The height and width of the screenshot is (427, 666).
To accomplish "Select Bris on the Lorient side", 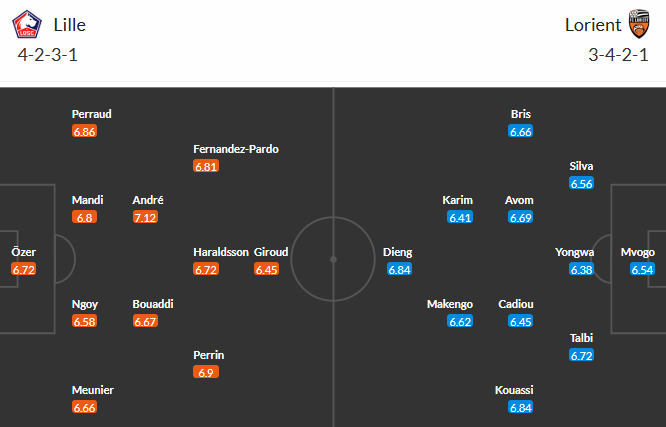I will point(520,114).
